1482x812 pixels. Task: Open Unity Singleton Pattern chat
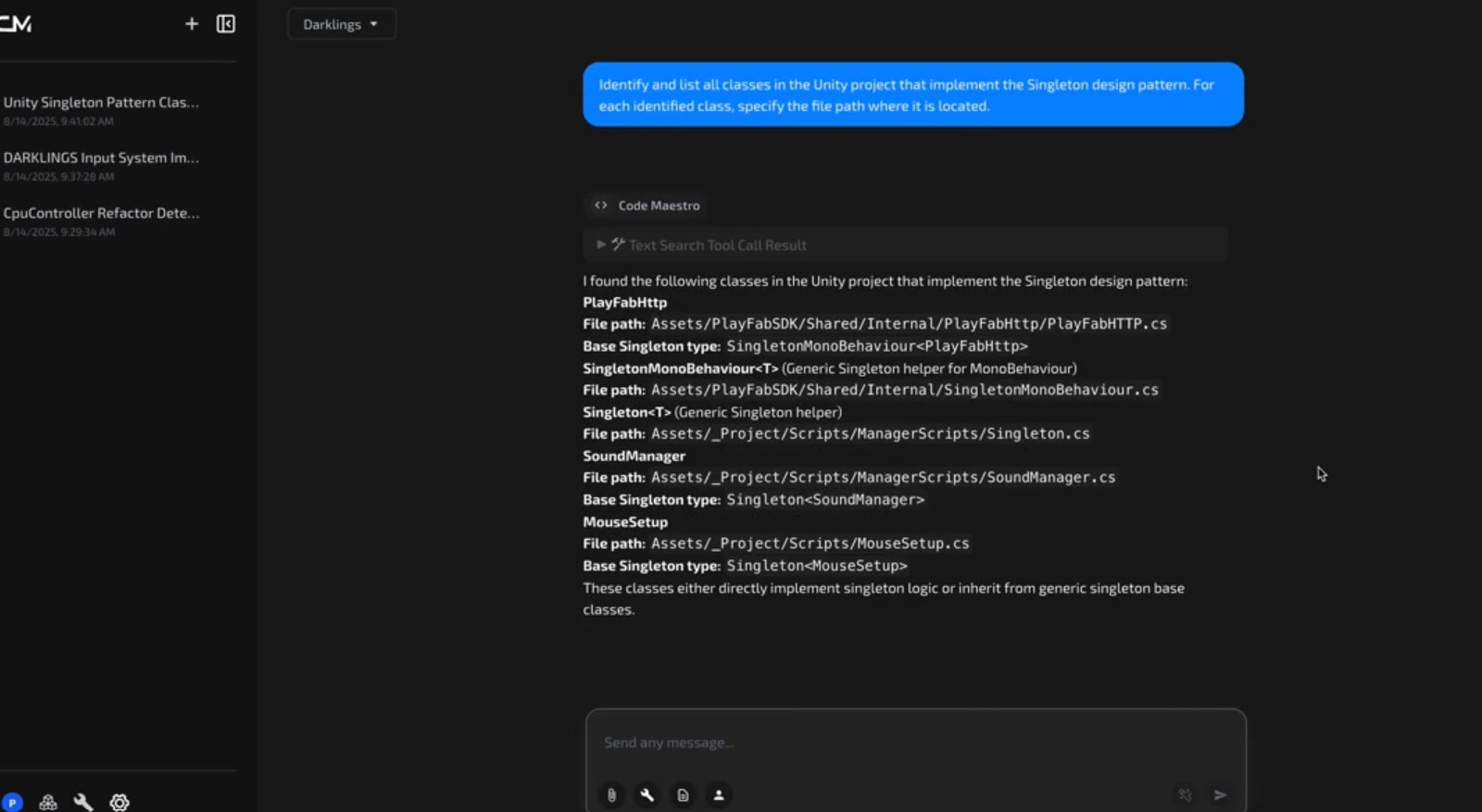101,103
